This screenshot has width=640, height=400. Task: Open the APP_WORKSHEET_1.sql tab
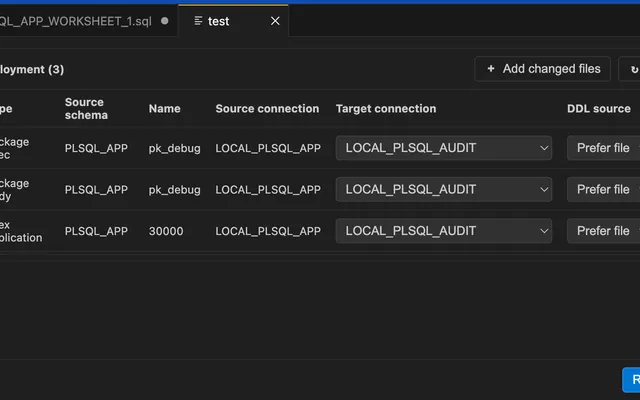point(89,21)
